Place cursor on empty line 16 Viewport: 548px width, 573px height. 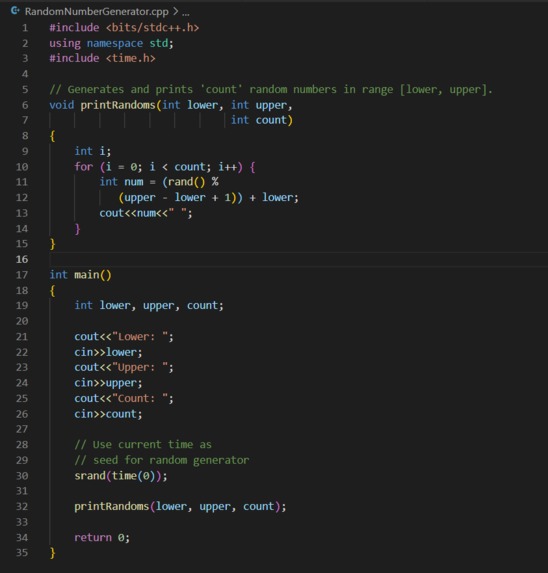coord(298,259)
